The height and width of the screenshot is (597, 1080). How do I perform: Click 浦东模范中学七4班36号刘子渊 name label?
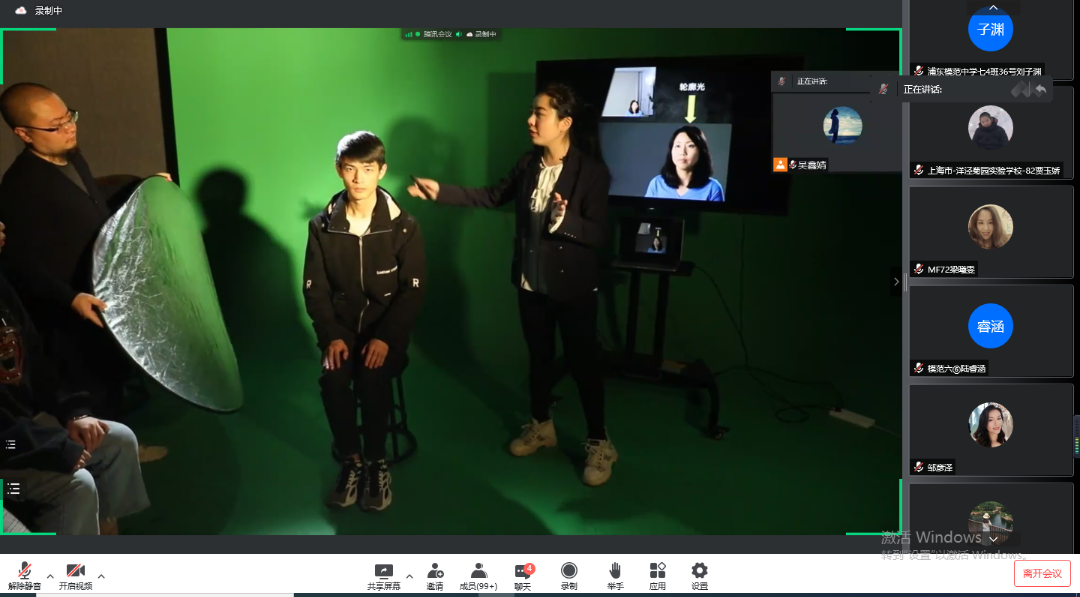click(x=984, y=71)
